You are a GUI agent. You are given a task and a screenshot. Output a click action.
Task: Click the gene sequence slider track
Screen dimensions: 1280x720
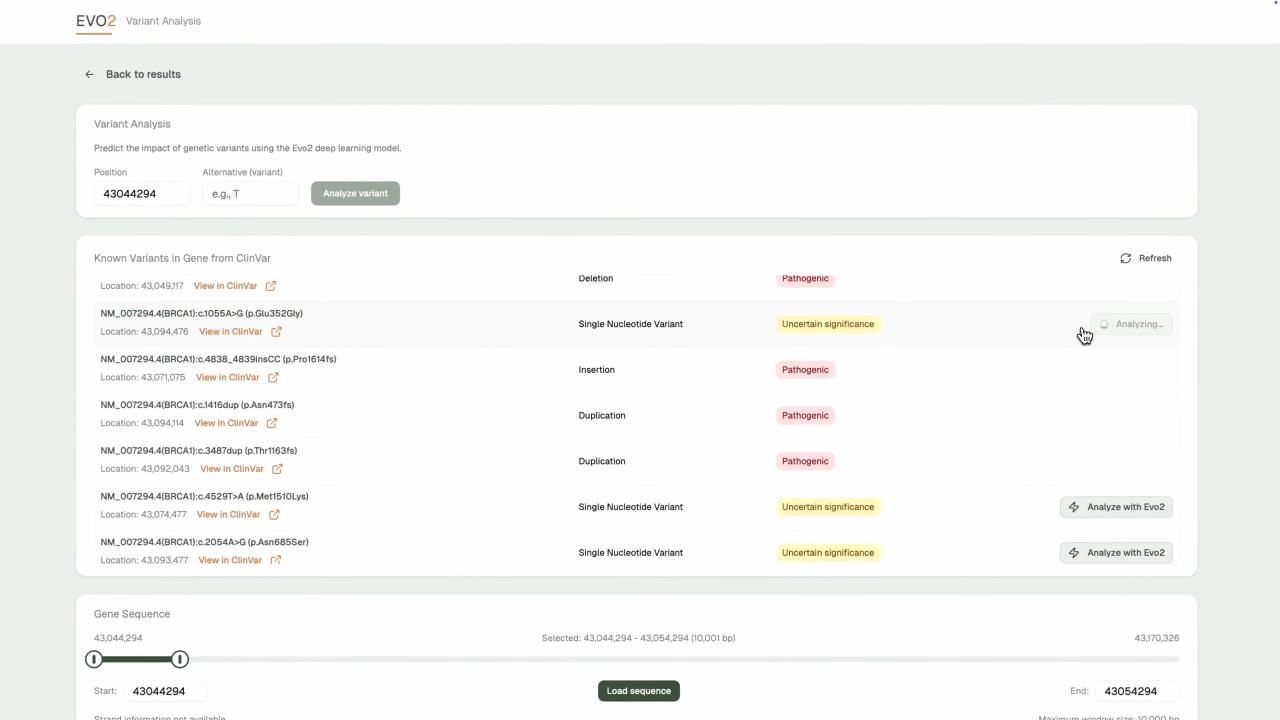pos(636,659)
